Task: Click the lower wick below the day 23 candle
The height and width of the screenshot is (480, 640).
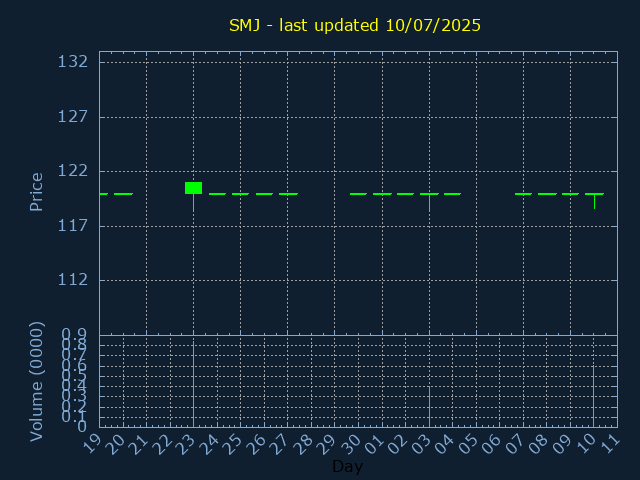Action: point(193,202)
